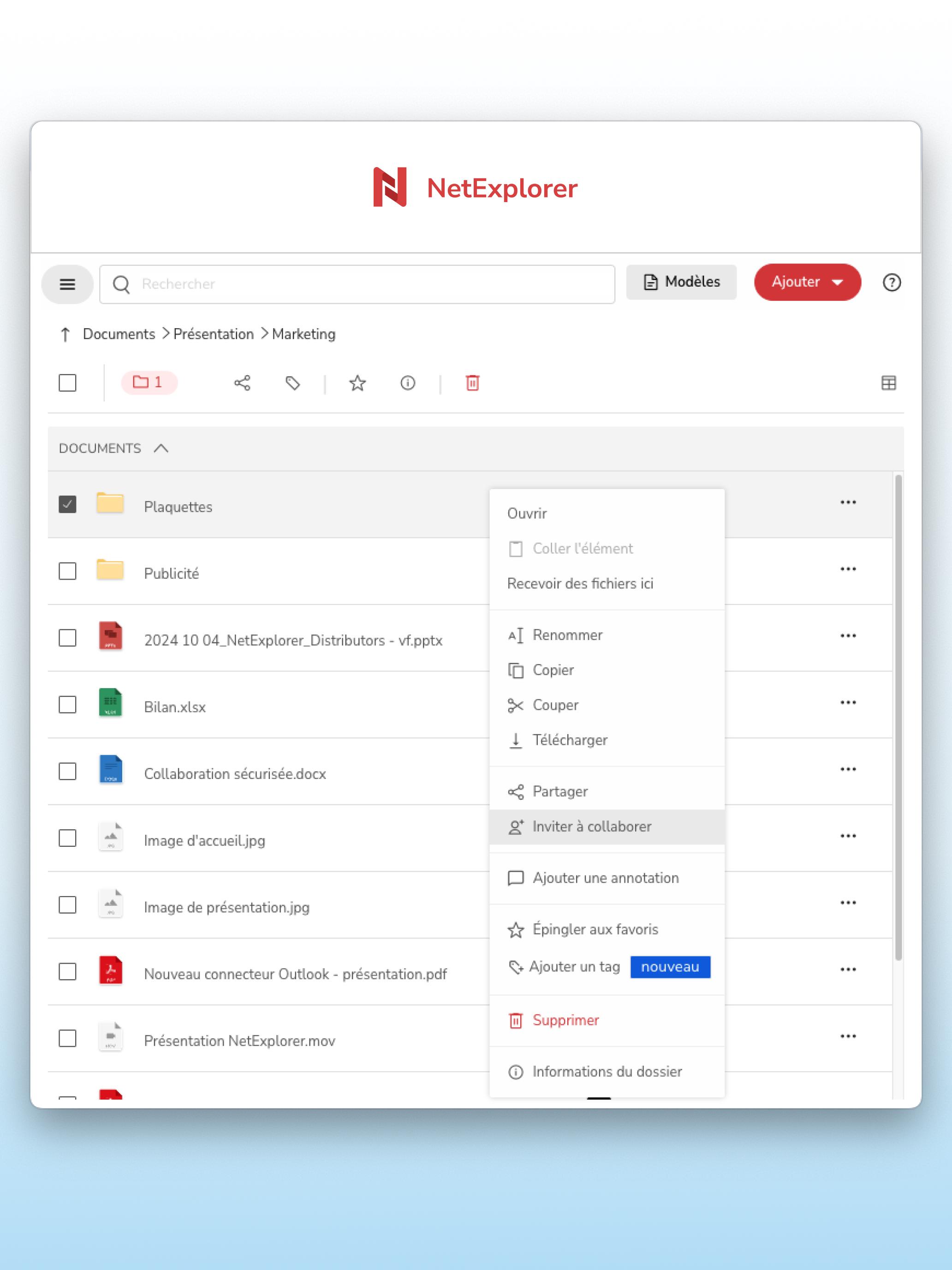Viewport: 952px width, 1270px height.
Task: Open more options for Bilan.xlsx row
Action: [x=848, y=702]
